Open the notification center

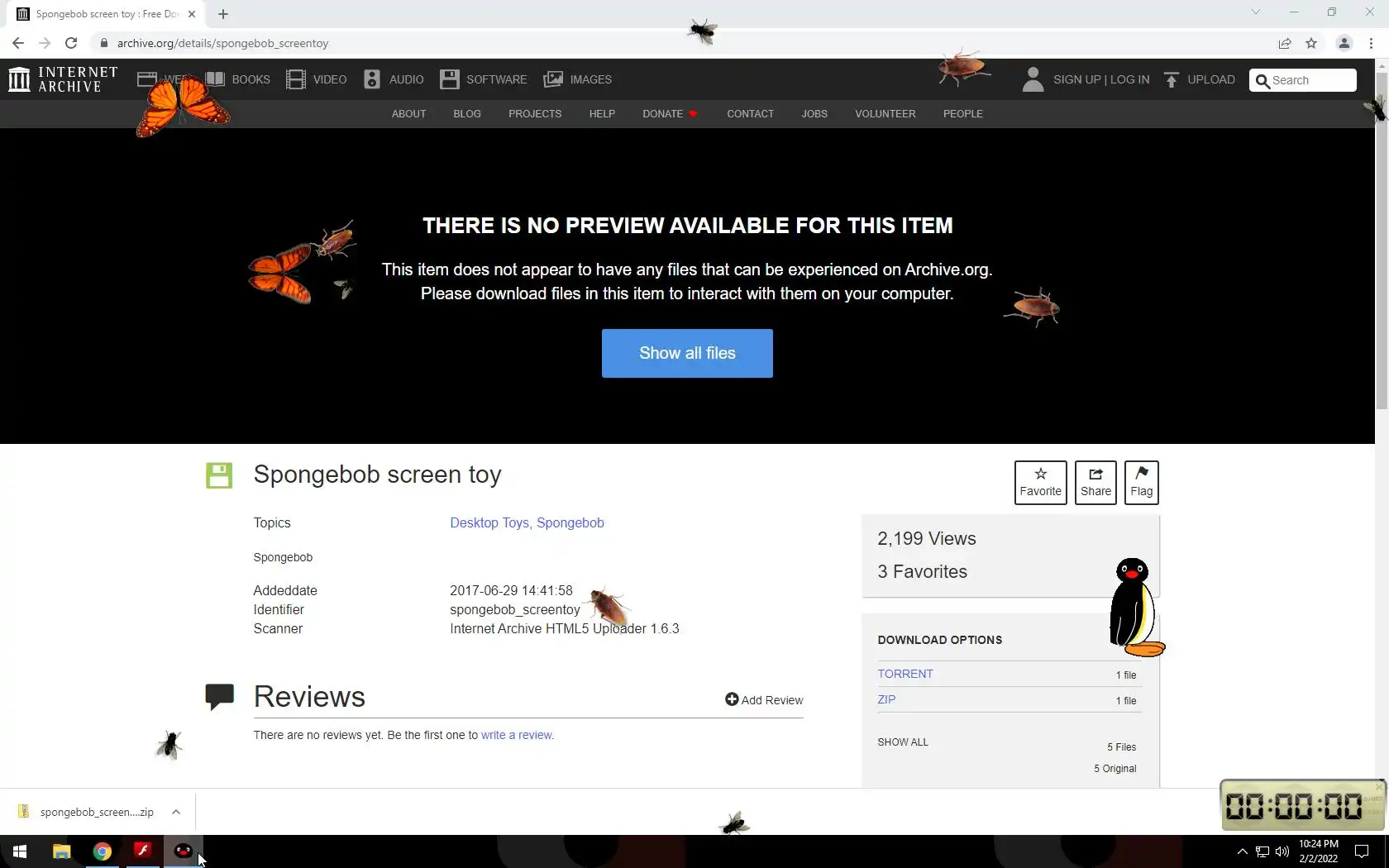(x=1362, y=851)
